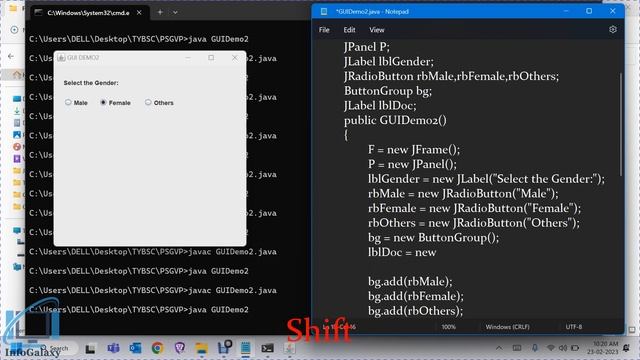
Task: Show hidden system tray icons chevron
Action: click(x=499, y=348)
